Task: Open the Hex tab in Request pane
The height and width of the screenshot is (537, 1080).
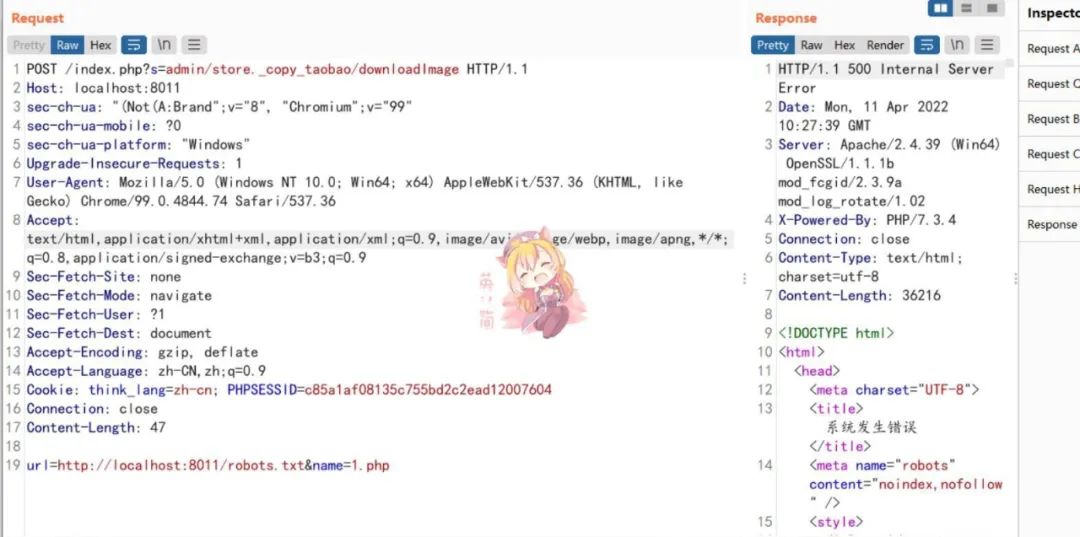Action: click(x=101, y=45)
